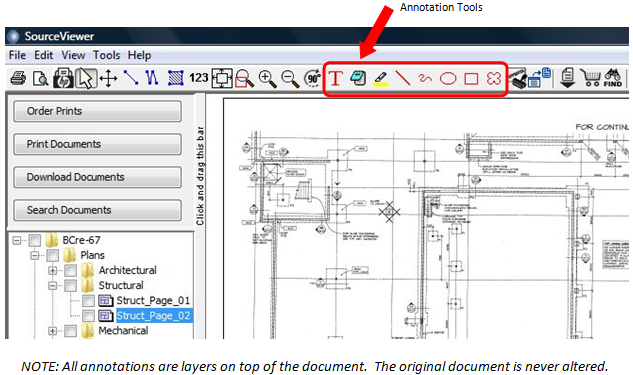Expand the Mechanical tree node
This screenshot has height=375, width=633.
(x=52, y=331)
